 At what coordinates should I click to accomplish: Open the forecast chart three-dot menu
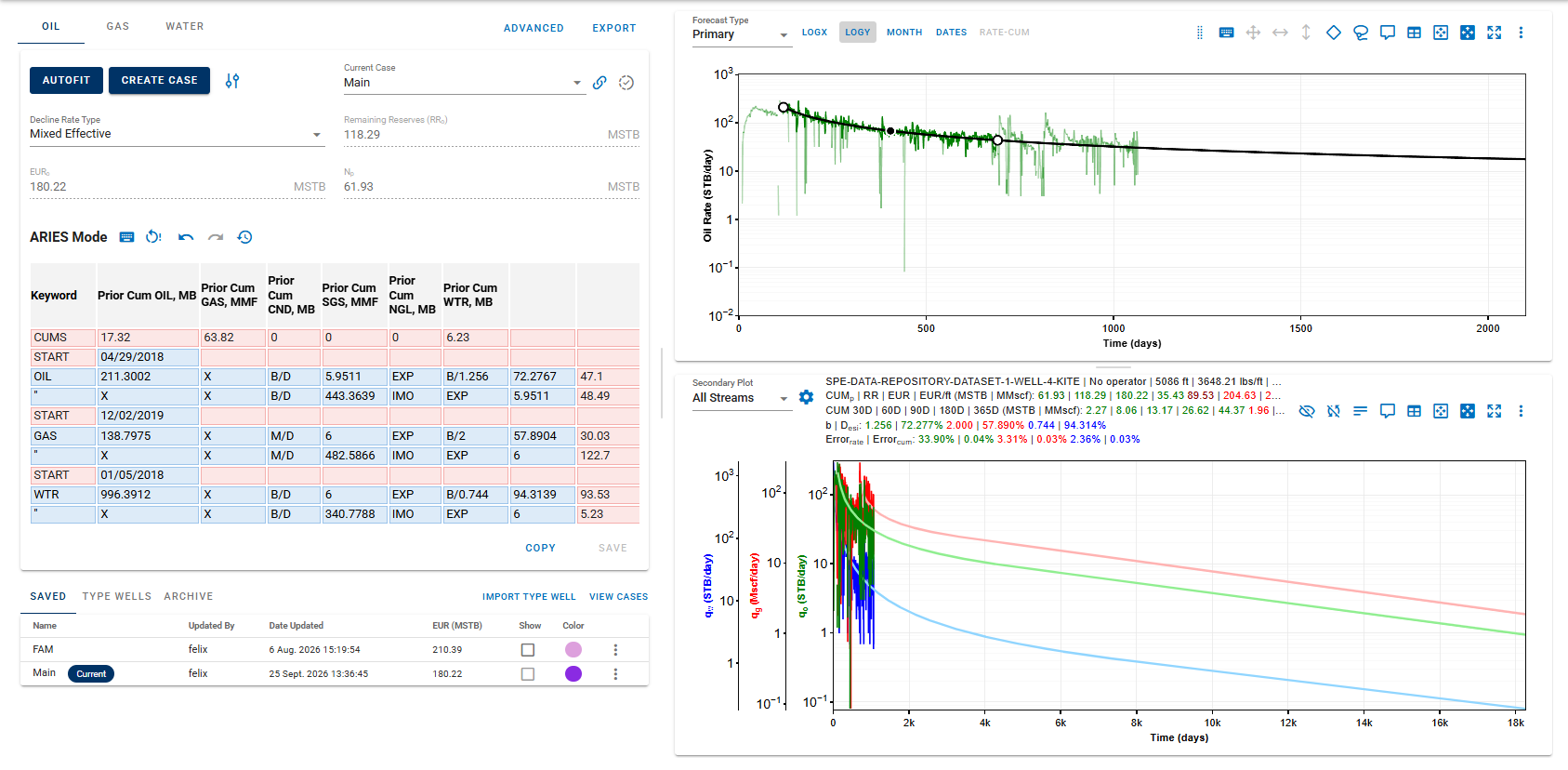pyautogui.click(x=1521, y=33)
